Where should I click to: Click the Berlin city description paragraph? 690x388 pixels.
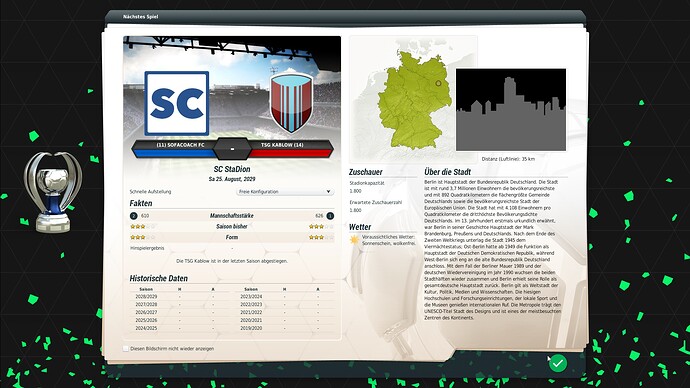point(493,249)
